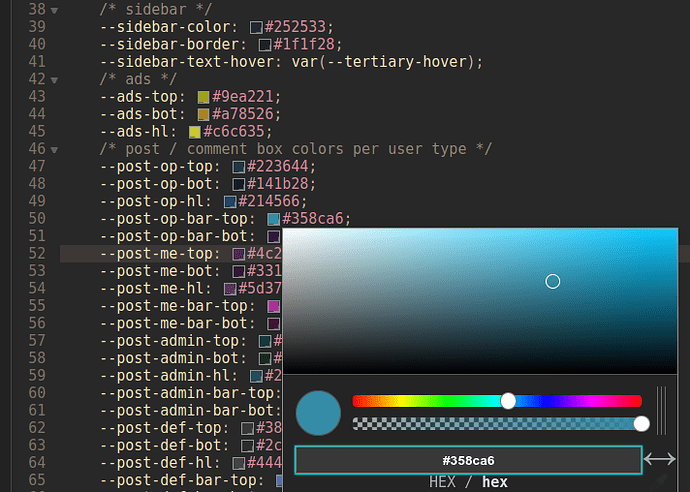Open color swatch for --post-op-bar-bot
This screenshot has height=492, width=690.
pos(274,237)
